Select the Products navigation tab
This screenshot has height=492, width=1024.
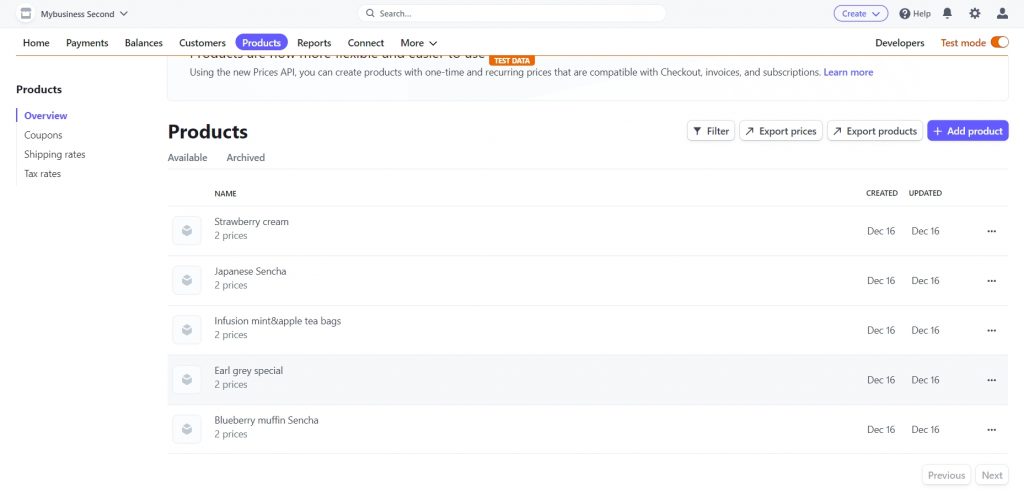tap(261, 42)
